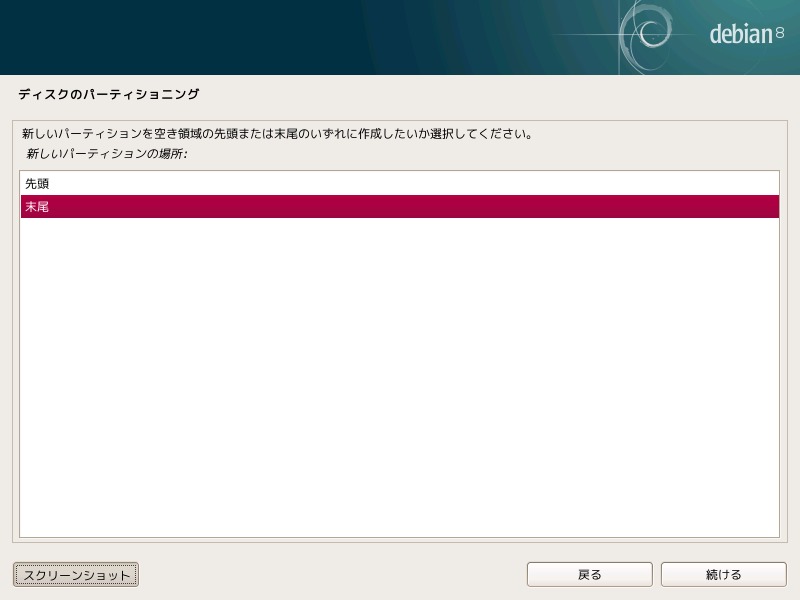
Task: Go back with the 戻る button
Action: coord(589,574)
